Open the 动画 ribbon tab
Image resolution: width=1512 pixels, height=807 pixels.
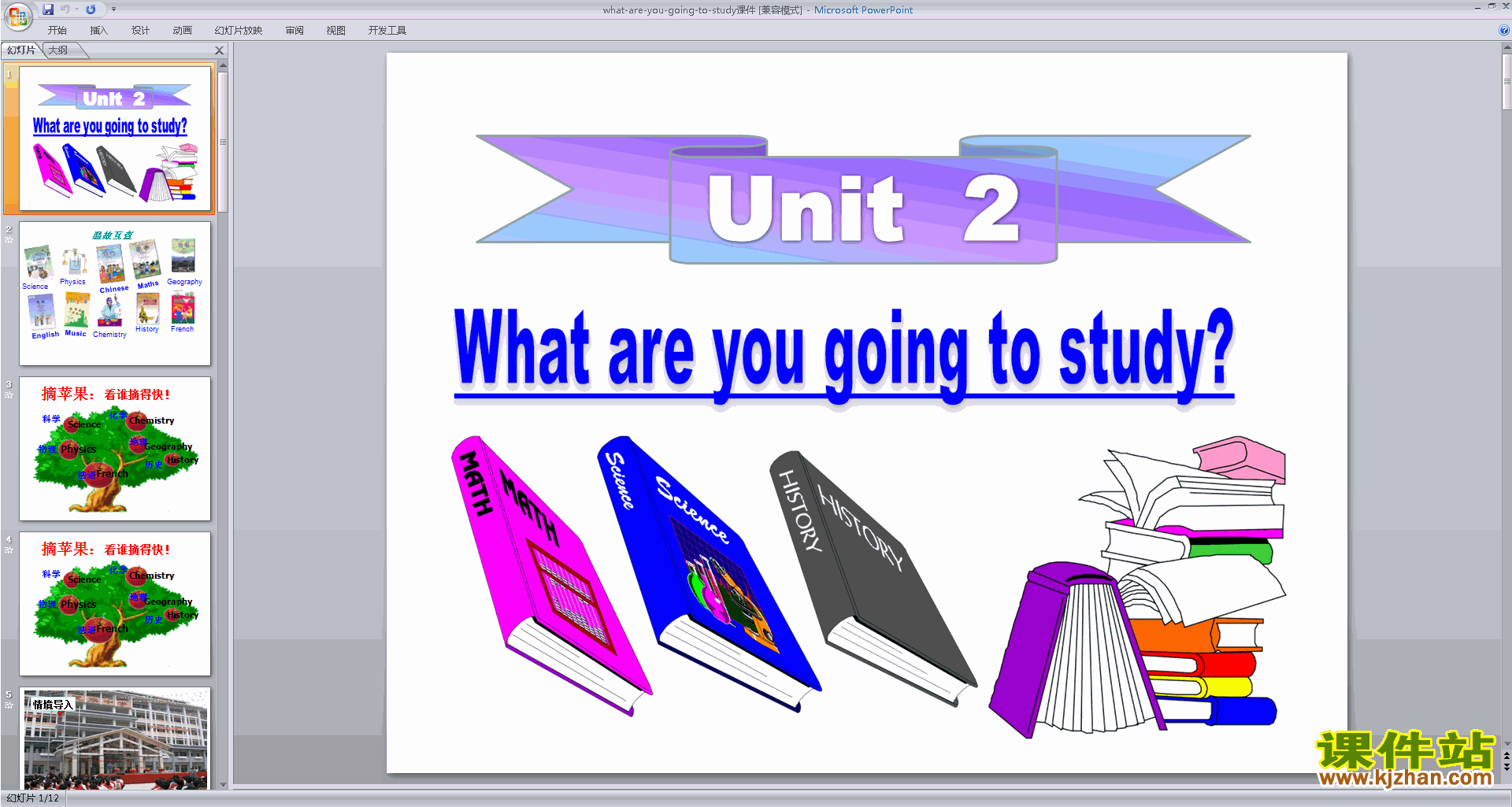(182, 30)
